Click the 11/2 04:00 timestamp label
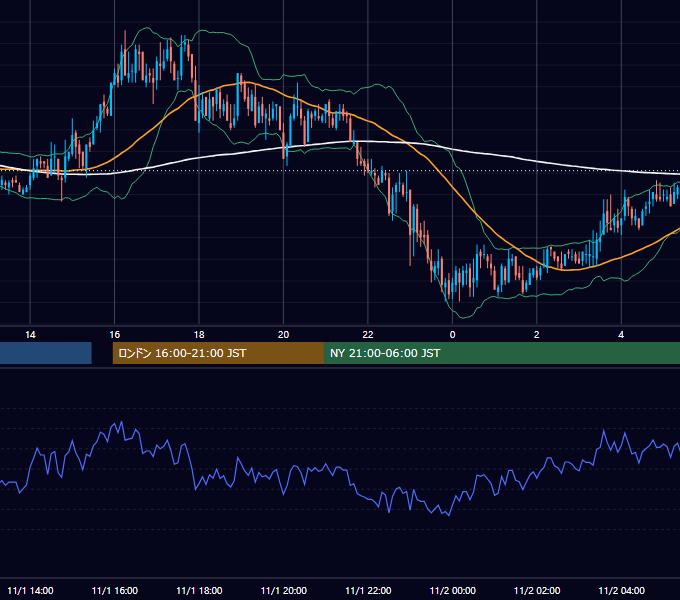 pyautogui.click(x=621, y=590)
